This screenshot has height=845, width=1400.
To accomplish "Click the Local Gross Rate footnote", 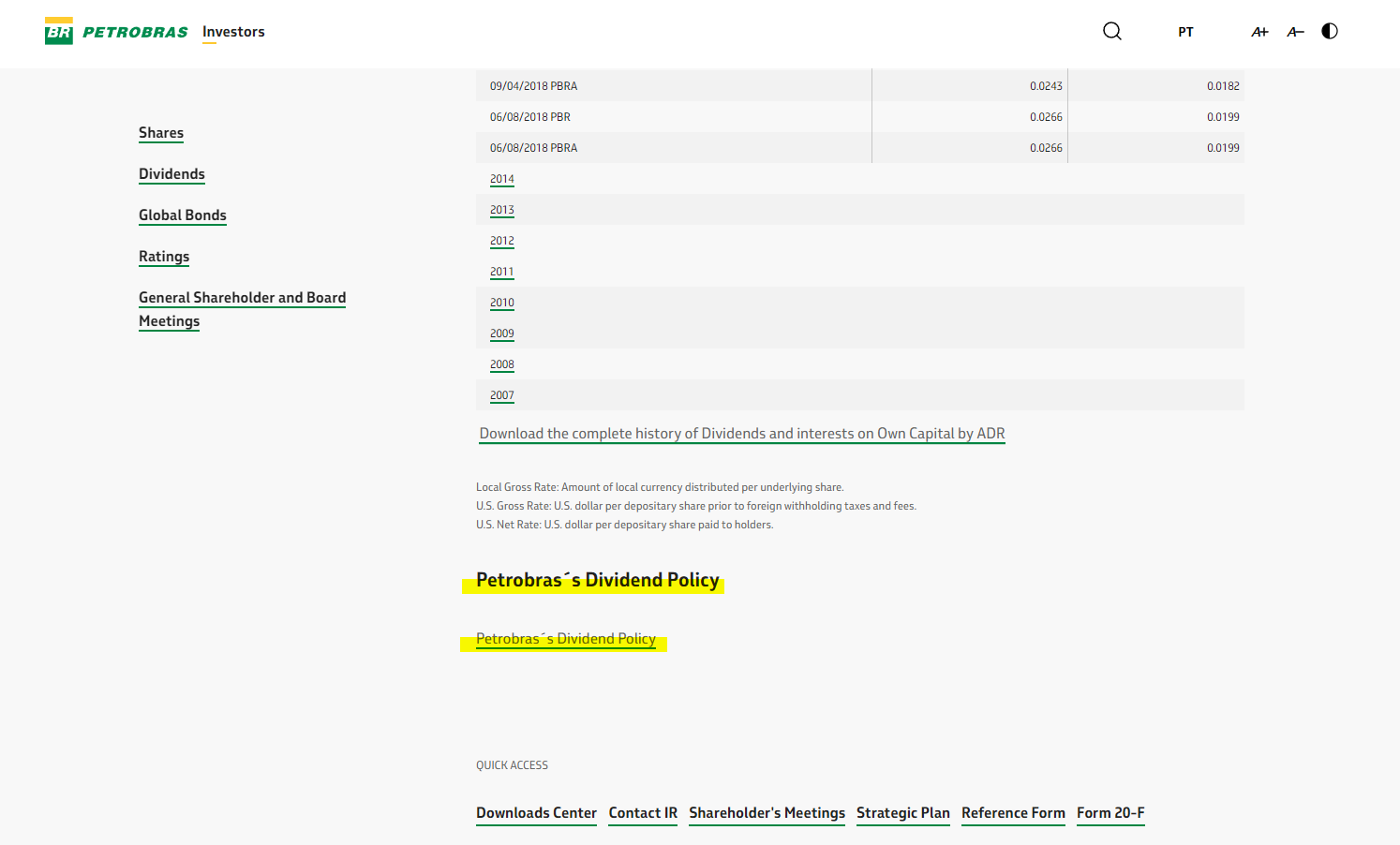I will tap(660, 487).
